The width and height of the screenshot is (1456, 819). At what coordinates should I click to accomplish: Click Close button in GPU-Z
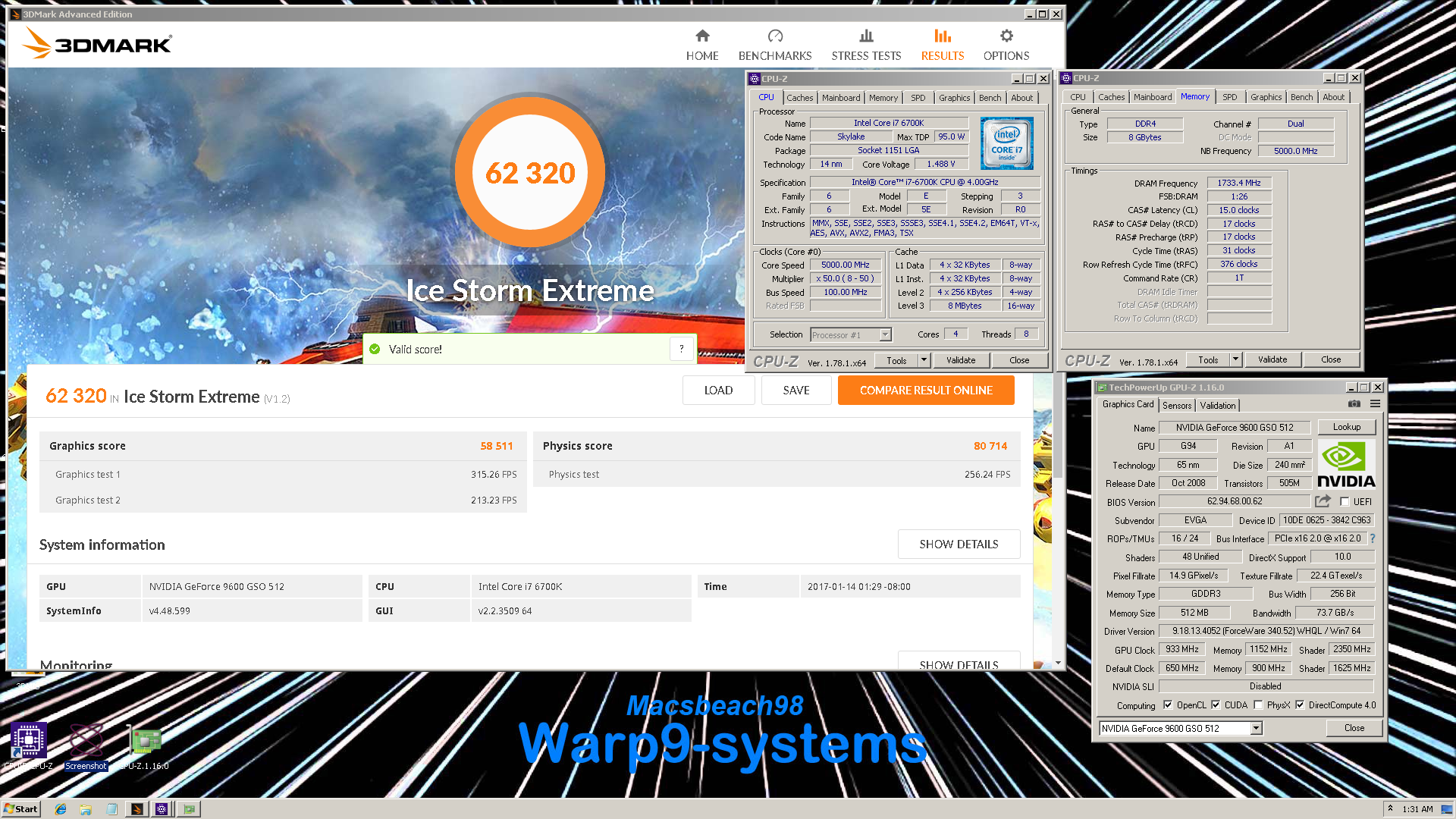(1354, 728)
